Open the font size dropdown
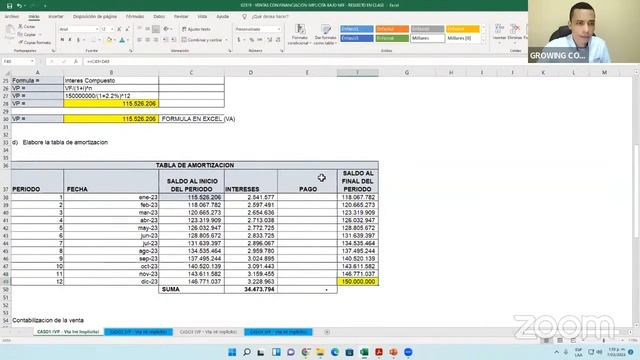The image size is (640, 360). [112, 29]
